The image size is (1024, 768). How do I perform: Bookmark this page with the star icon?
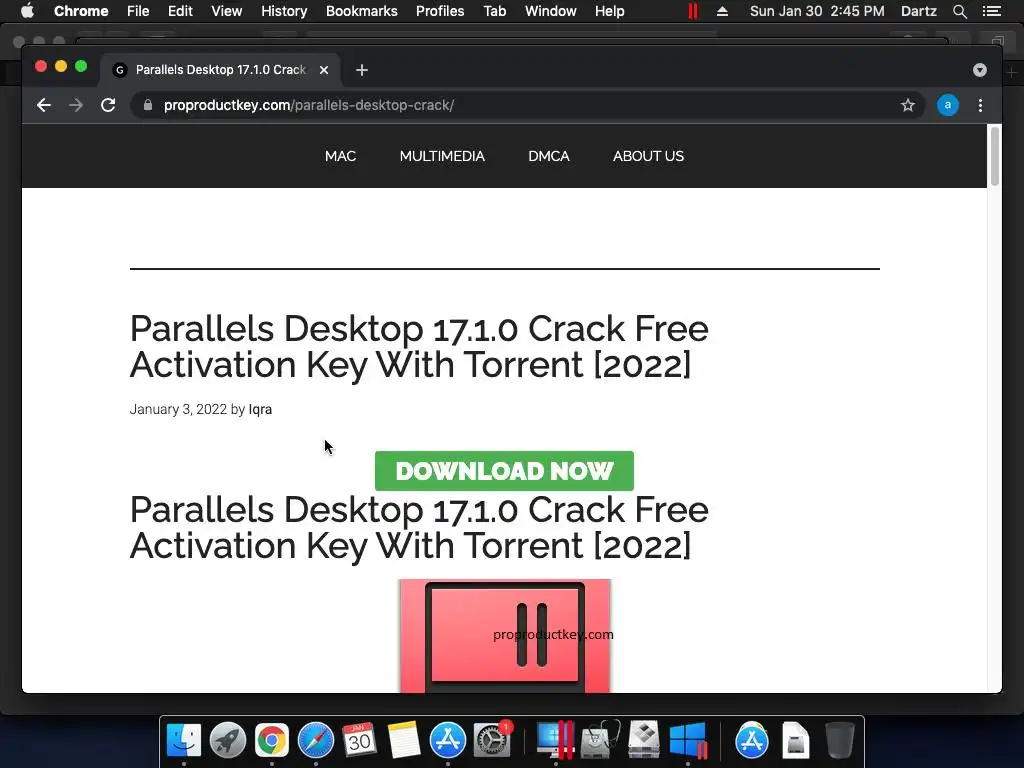click(908, 105)
